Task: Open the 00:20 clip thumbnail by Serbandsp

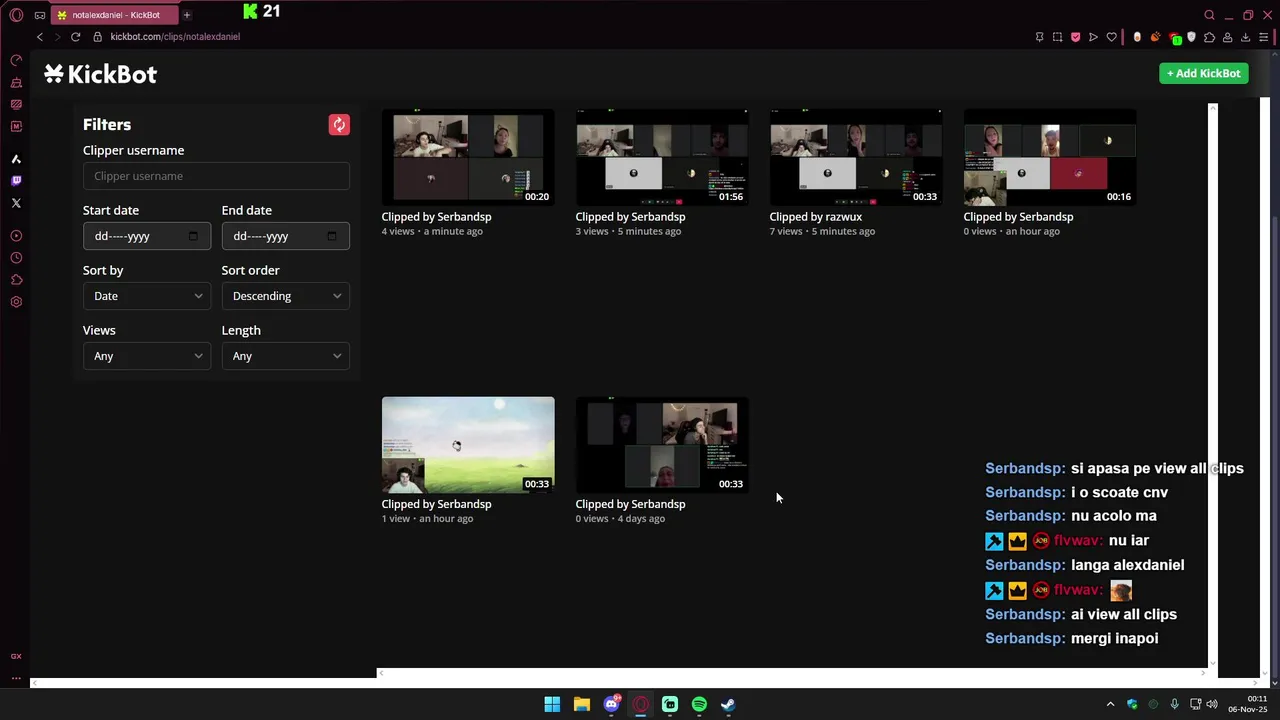Action: click(x=468, y=157)
